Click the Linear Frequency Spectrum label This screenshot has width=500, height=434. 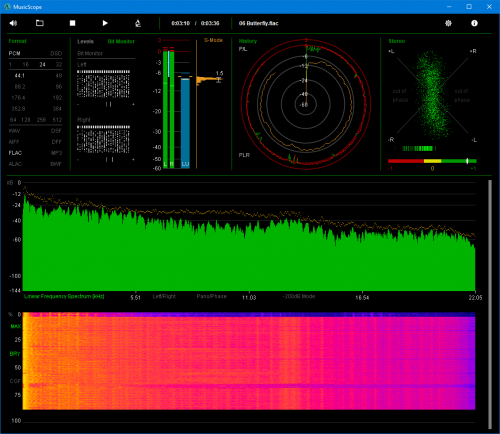pyautogui.click(x=64, y=296)
